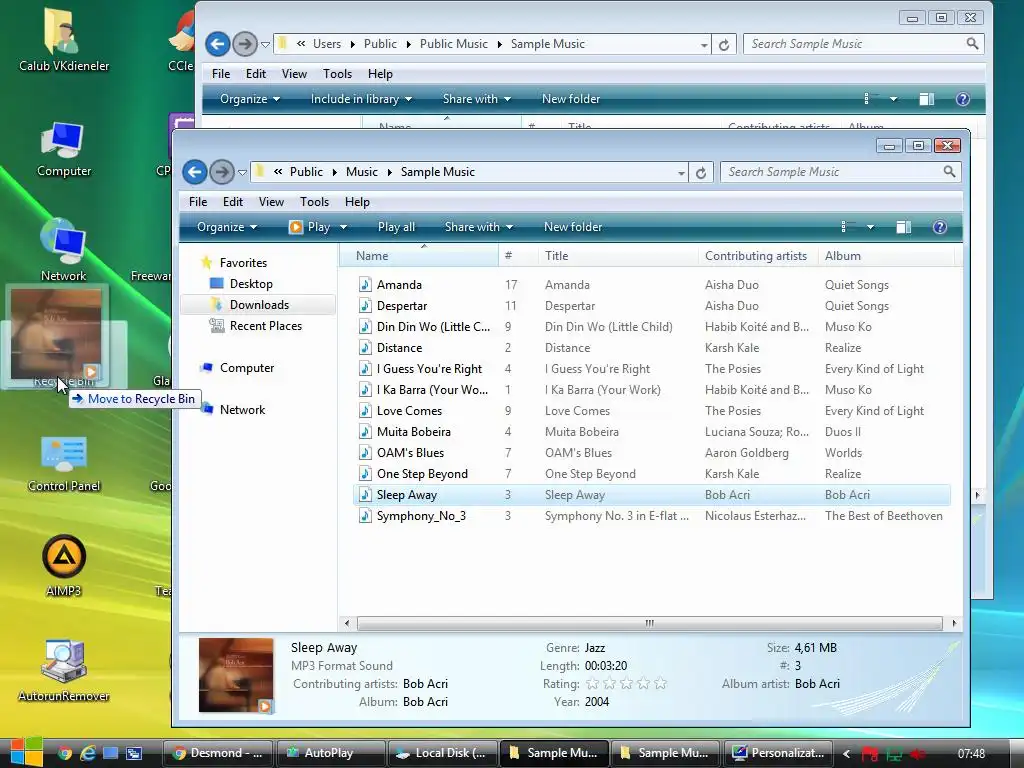Change view icon in front window toolbar
The image size is (1024, 768).
coord(844,227)
